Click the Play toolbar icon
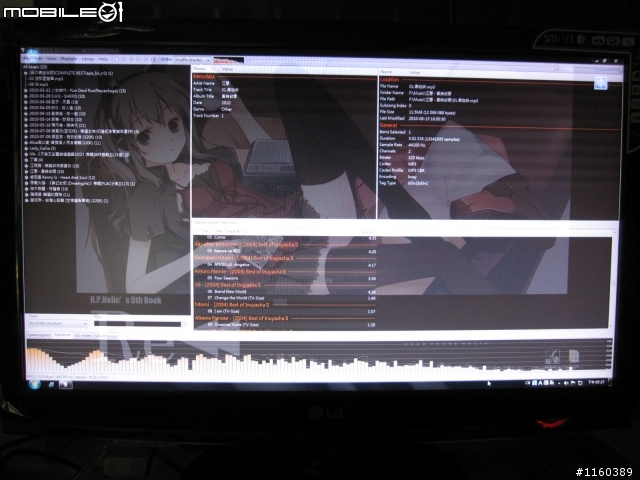 tap(124, 60)
